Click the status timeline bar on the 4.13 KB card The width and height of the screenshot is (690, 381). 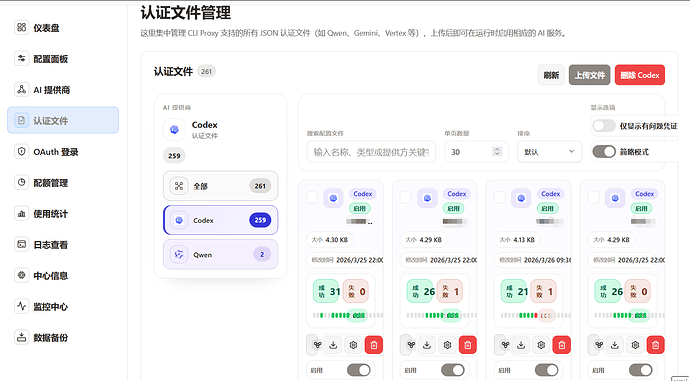(536, 315)
